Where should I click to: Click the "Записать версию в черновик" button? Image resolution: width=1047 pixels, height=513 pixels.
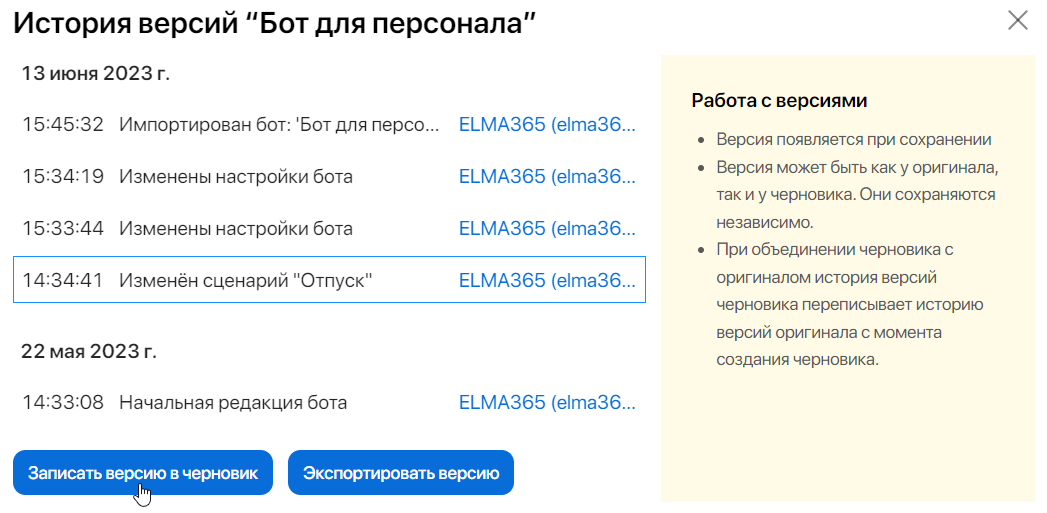coord(142,473)
